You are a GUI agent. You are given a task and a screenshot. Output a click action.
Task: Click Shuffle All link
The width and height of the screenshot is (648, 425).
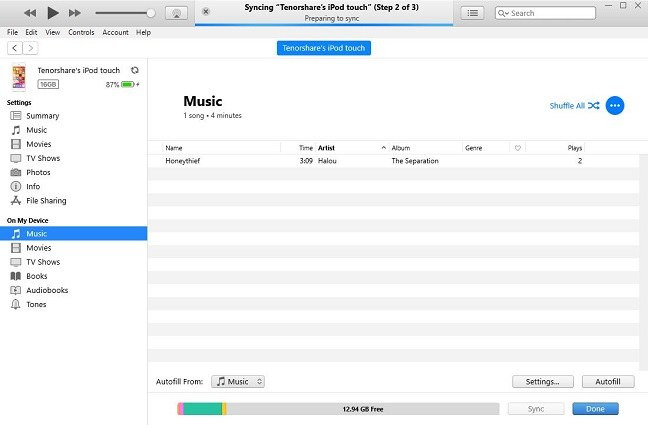point(574,106)
